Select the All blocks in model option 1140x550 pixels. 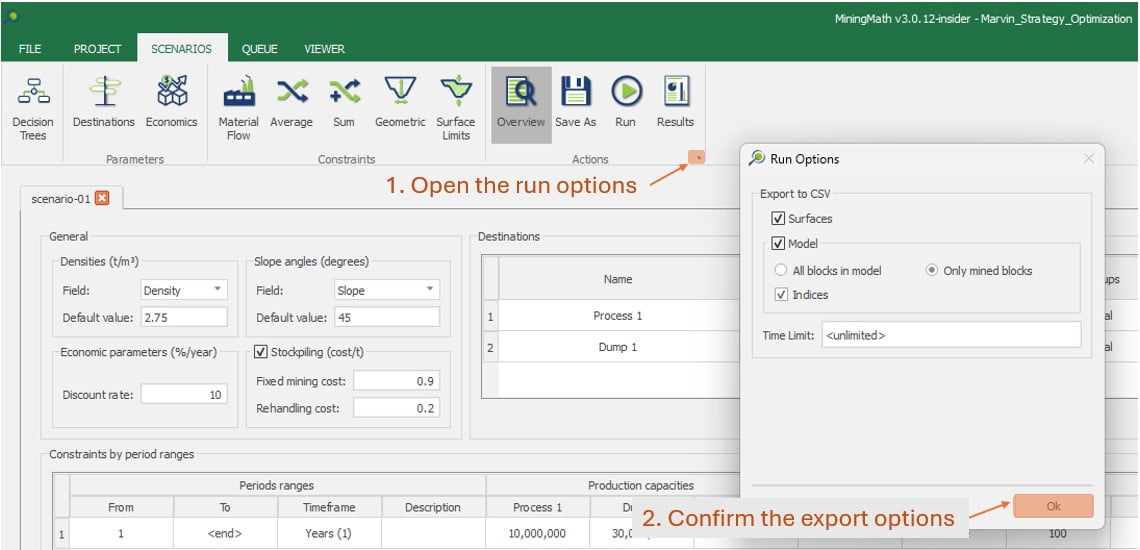pyautogui.click(x=781, y=271)
